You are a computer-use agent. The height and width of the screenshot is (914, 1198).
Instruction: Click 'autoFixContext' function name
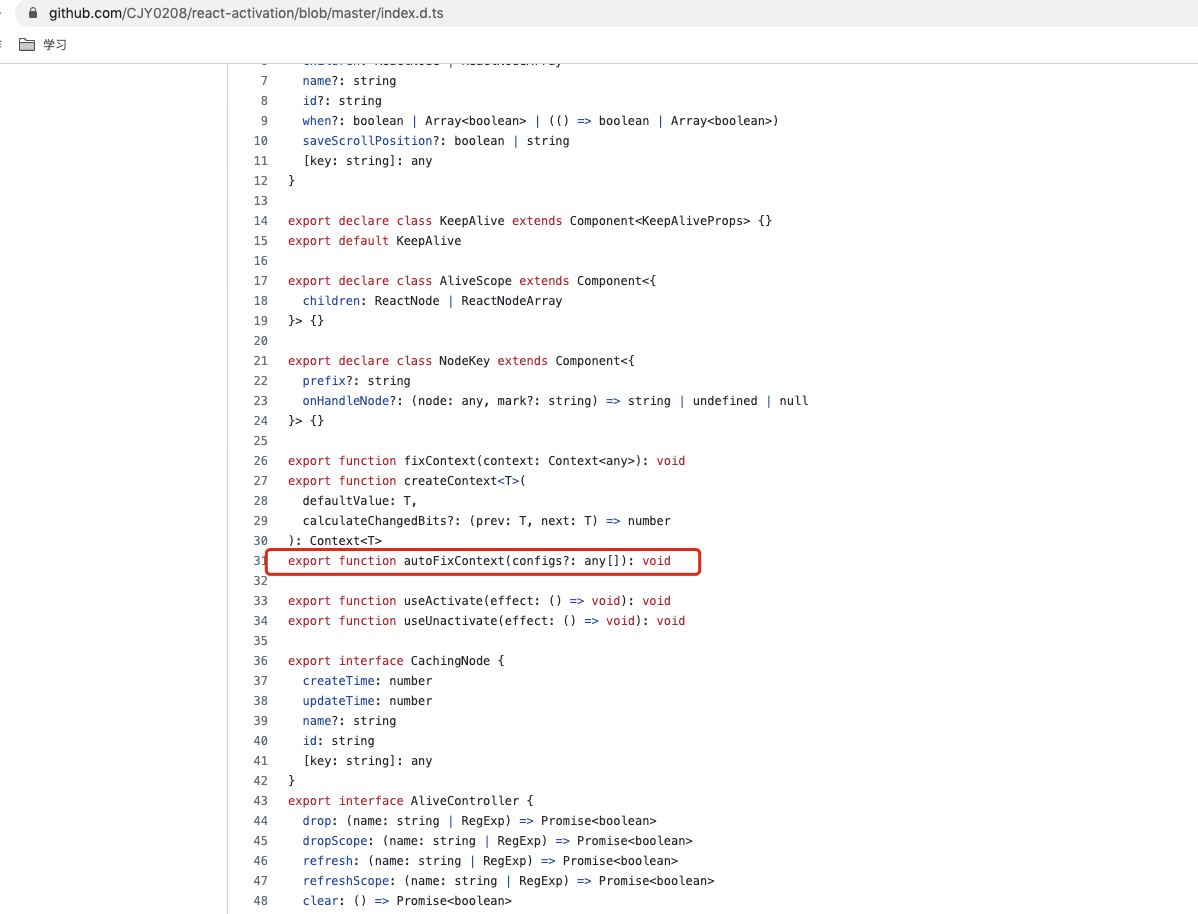454,561
